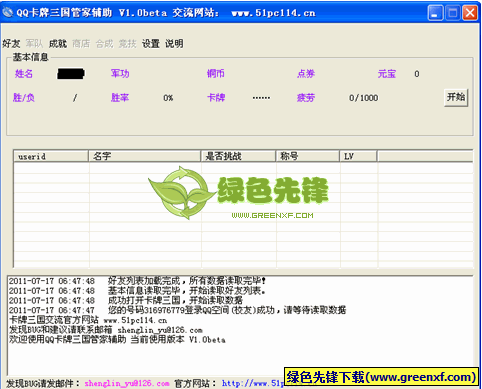Open the official website http link
Image resolution: width=482 pixels, height=389 pixels.
253,383
